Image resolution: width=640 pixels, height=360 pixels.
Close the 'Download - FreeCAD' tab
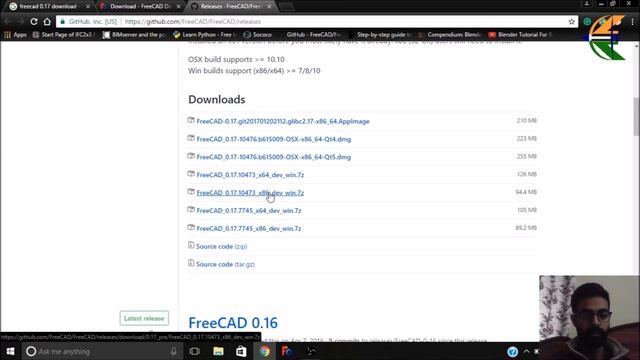[178, 7]
